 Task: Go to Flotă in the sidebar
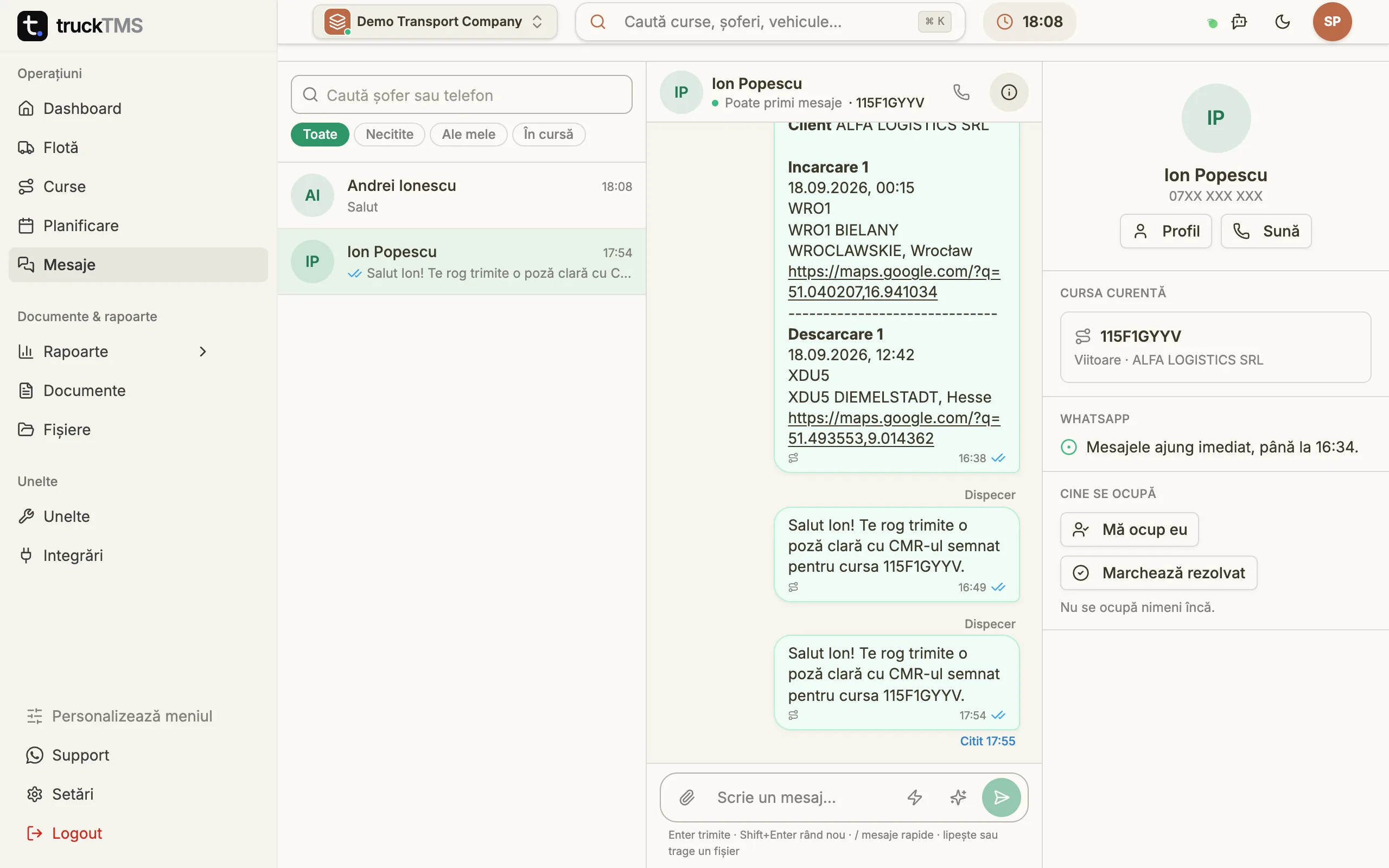click(x=138, y=148)
